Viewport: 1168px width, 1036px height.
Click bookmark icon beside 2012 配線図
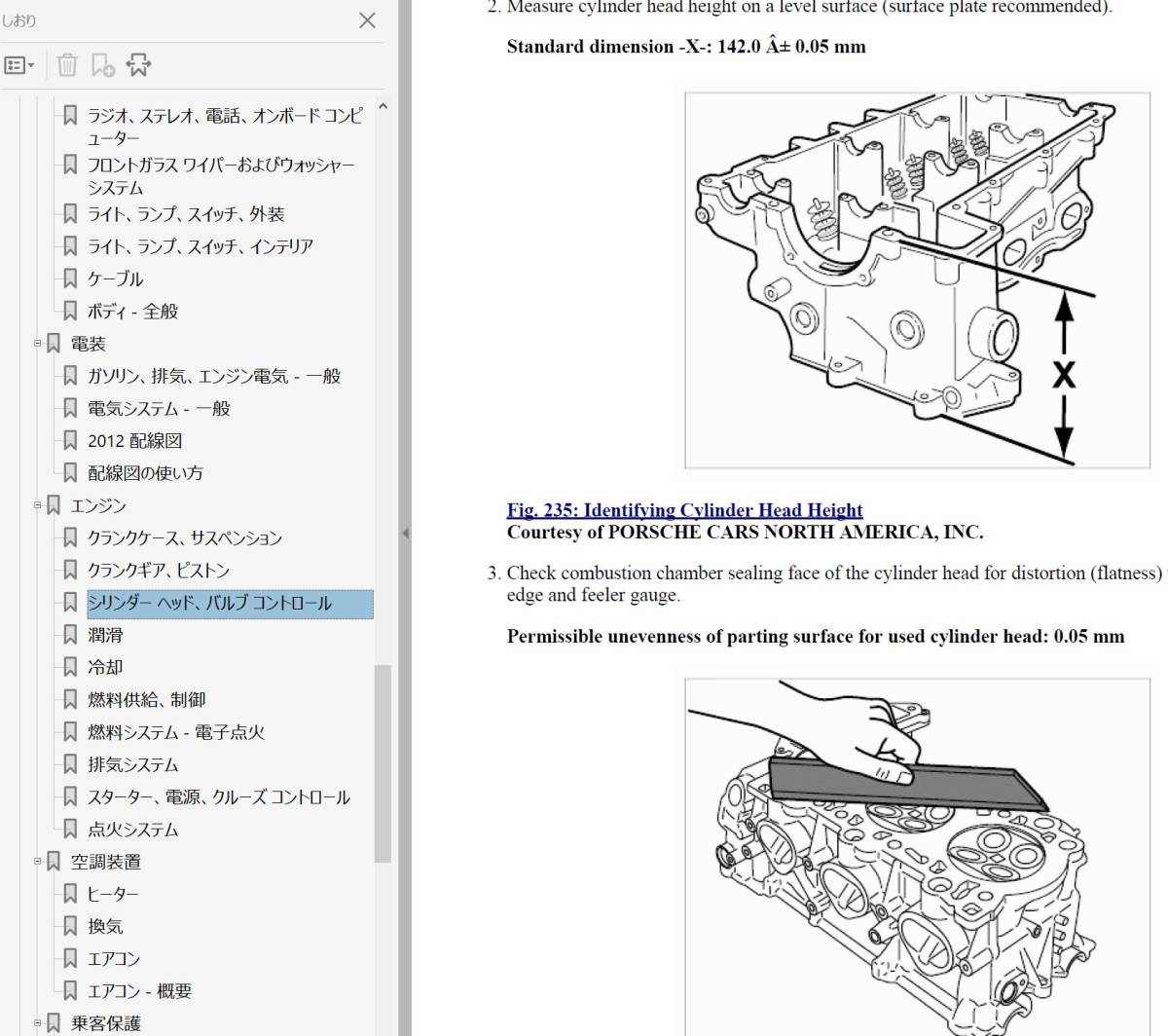click(70, 440)
